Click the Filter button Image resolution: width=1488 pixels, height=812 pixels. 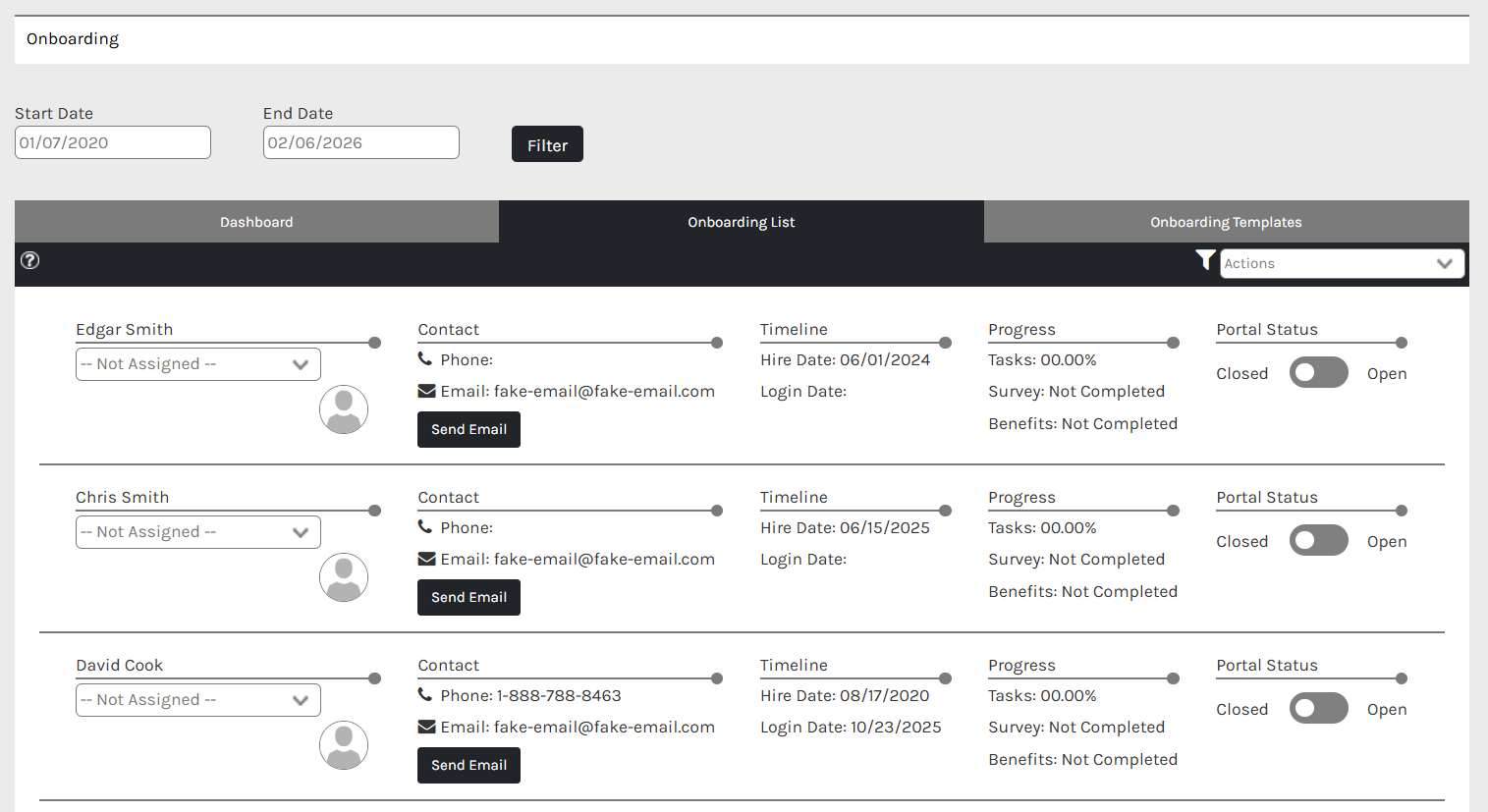pos(547,144)
